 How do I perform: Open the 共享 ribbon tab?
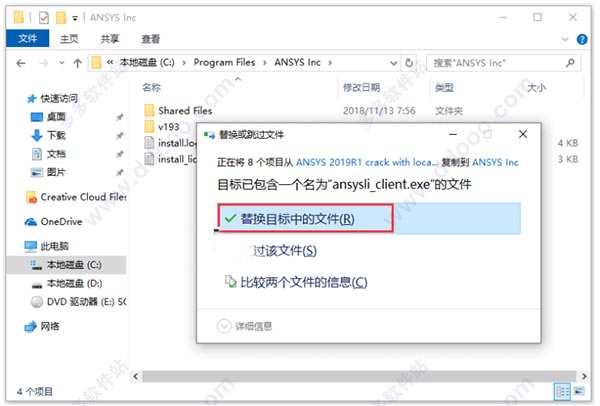coord(109,39)
